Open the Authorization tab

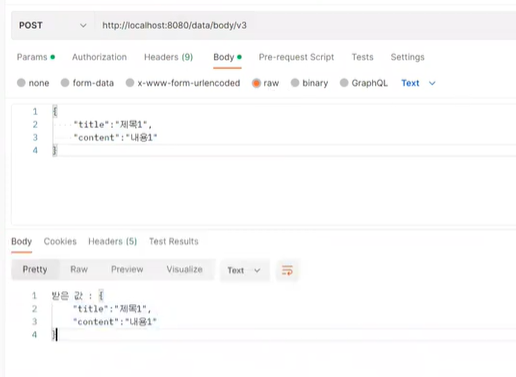click(99, 57)
